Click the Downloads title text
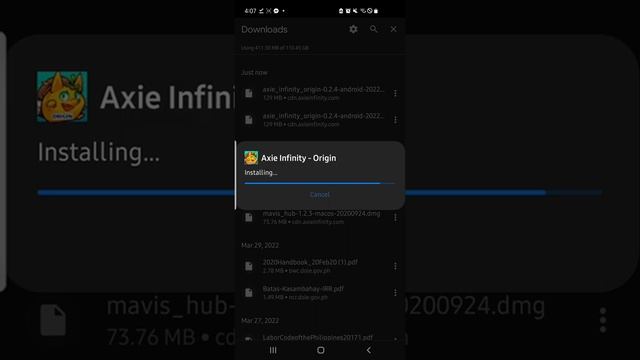The height and width of the screenshot is (360, 640). click(x=264, y=29)
